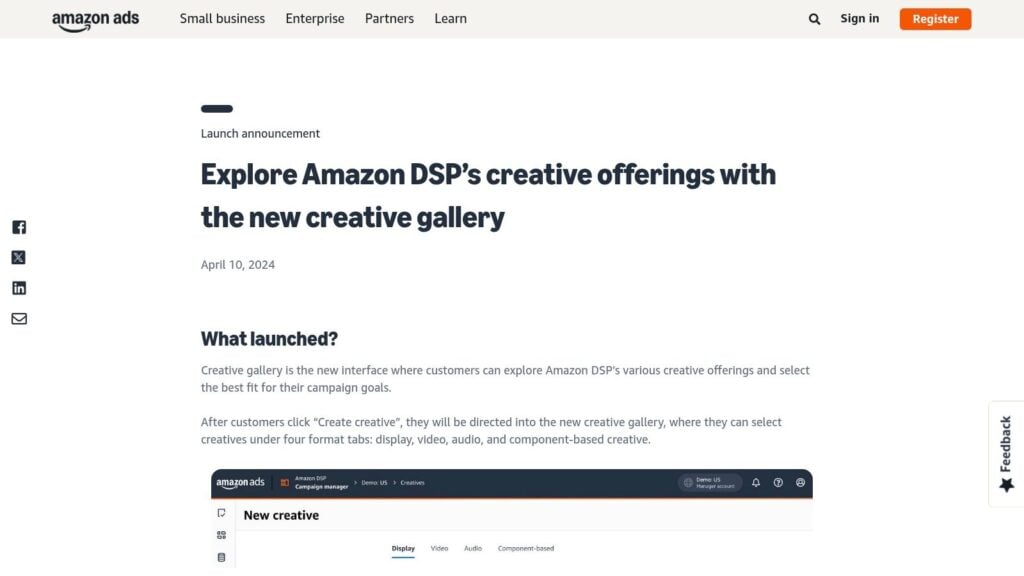The width and height of the screenshot is (1024, 576).
Task: Open the Demo: US Manager account dropdown
Action: [x=711, y=481]
